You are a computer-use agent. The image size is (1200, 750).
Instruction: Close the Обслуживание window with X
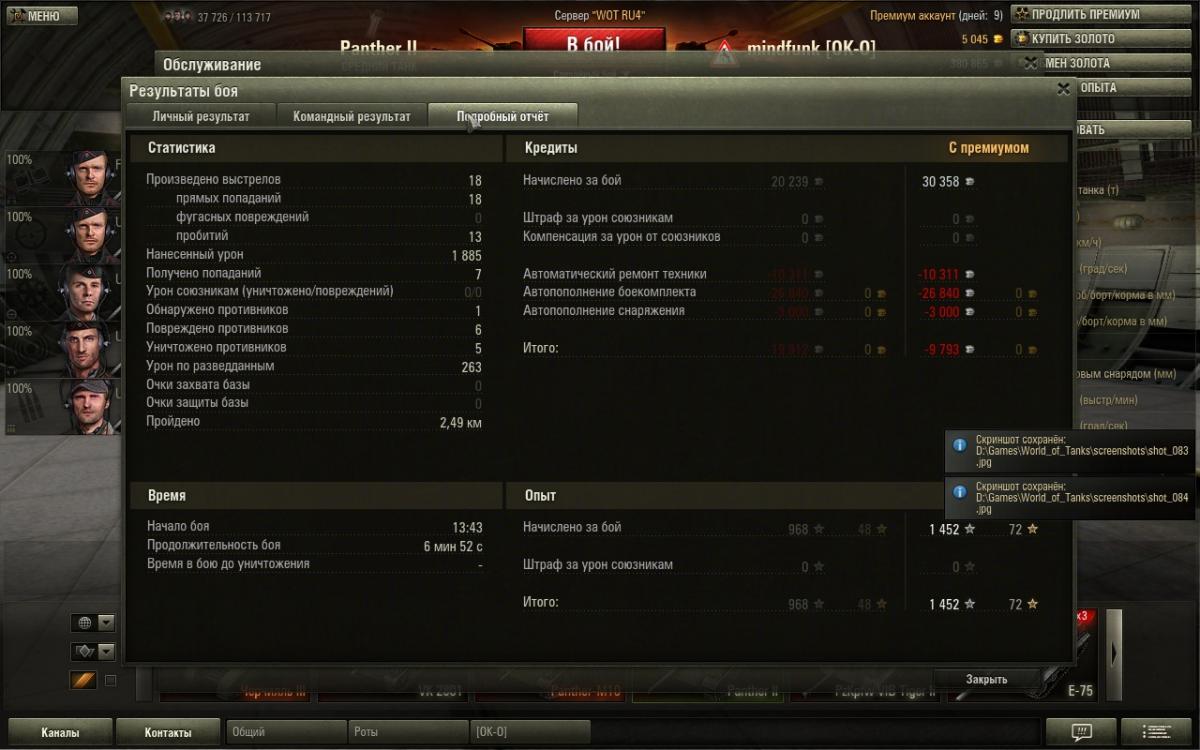click(x=1032, y=63)
